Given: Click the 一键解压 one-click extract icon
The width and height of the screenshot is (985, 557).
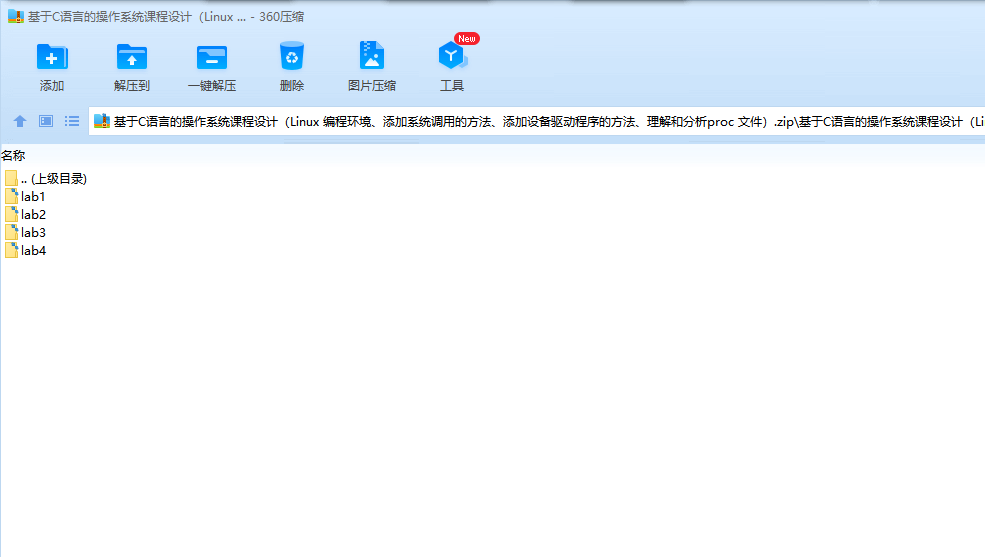Looking at the screenshot, I should [x=212, y=57].
